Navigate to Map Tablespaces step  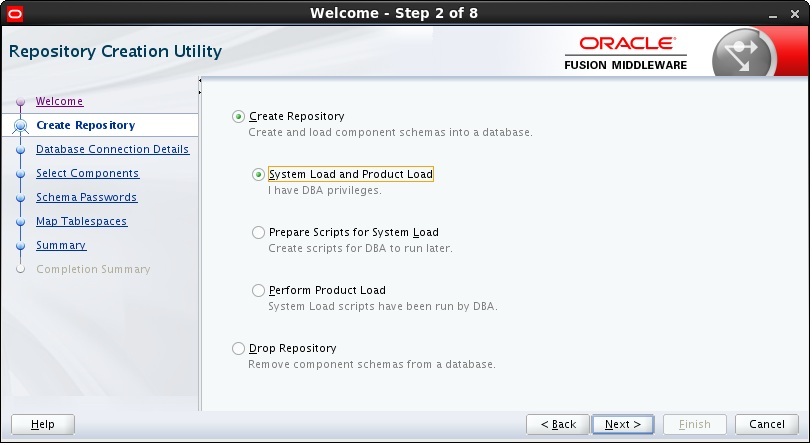(81, 221)
